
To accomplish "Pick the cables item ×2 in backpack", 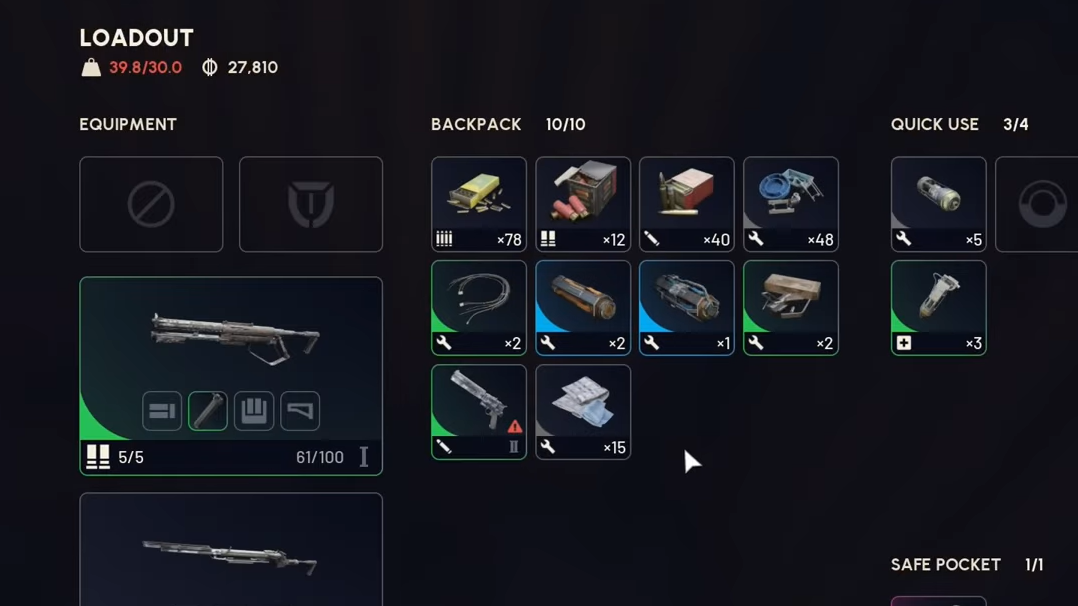I will 478,307.
